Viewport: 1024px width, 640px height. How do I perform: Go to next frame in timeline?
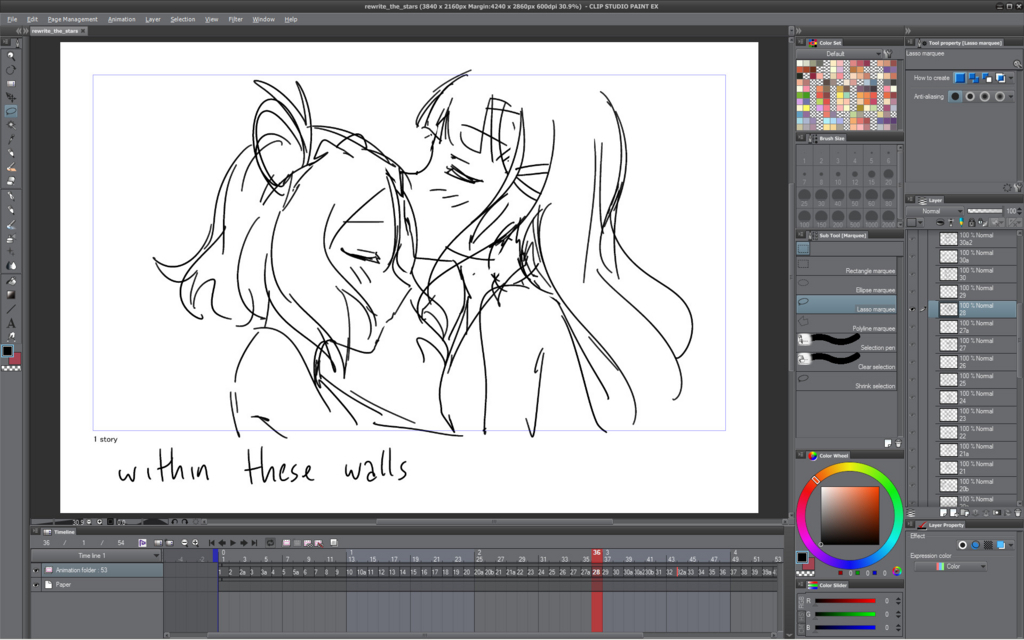pyautogui.click(x=244, y=543)
